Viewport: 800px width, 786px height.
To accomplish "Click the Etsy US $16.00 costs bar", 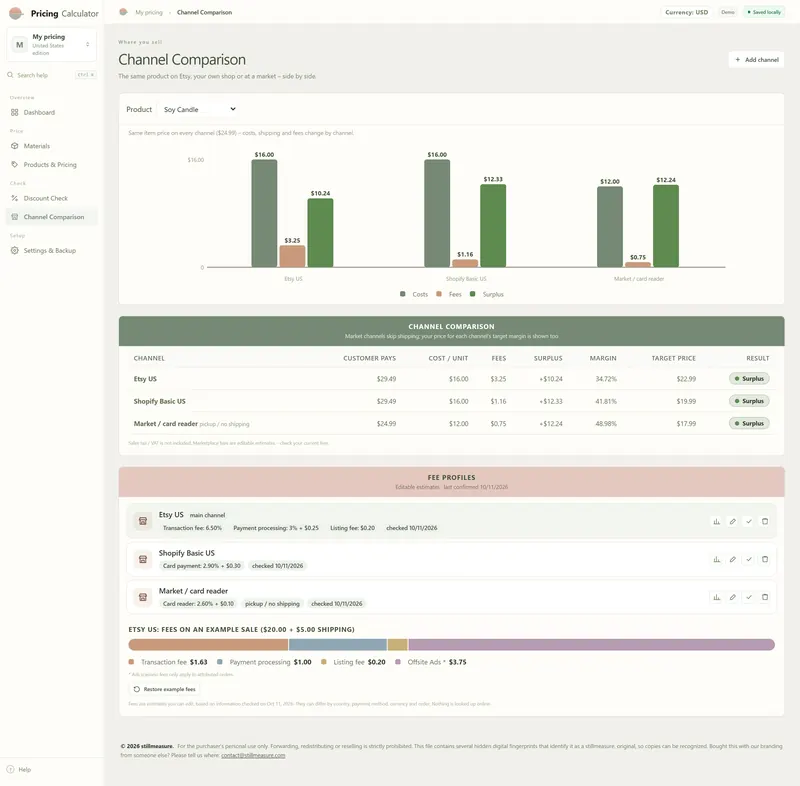I will [264, 213].
